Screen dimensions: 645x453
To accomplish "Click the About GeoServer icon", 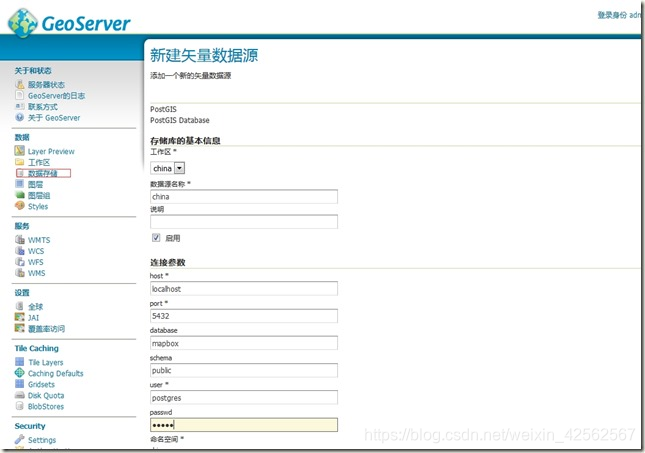I will pos(19,117).
